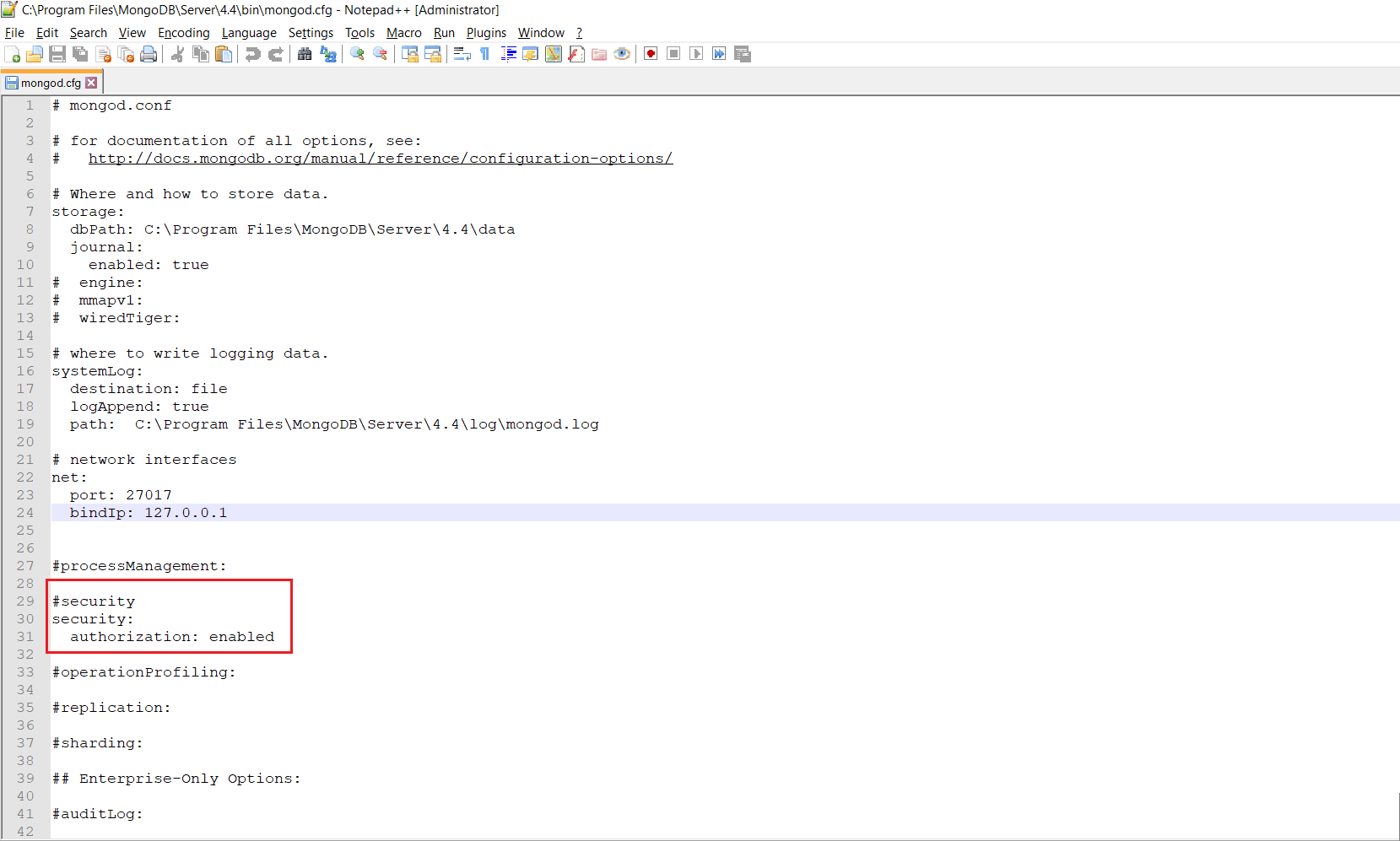Start macro recording with red record icon
The width and height of the screenshot is (1400, 841).
(x=651, y=54)
